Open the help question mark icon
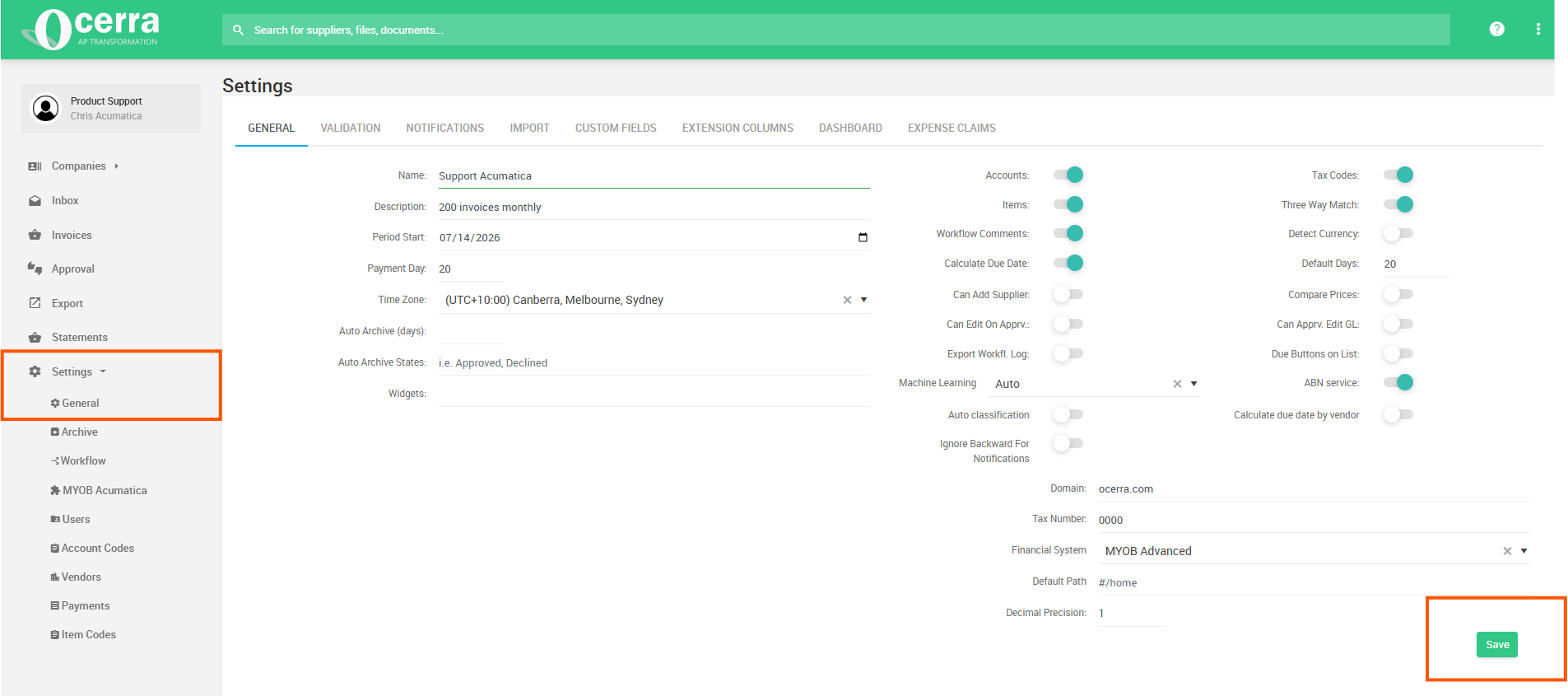The height and width of the screenshot is (696, 1568). click(1496, 29)
